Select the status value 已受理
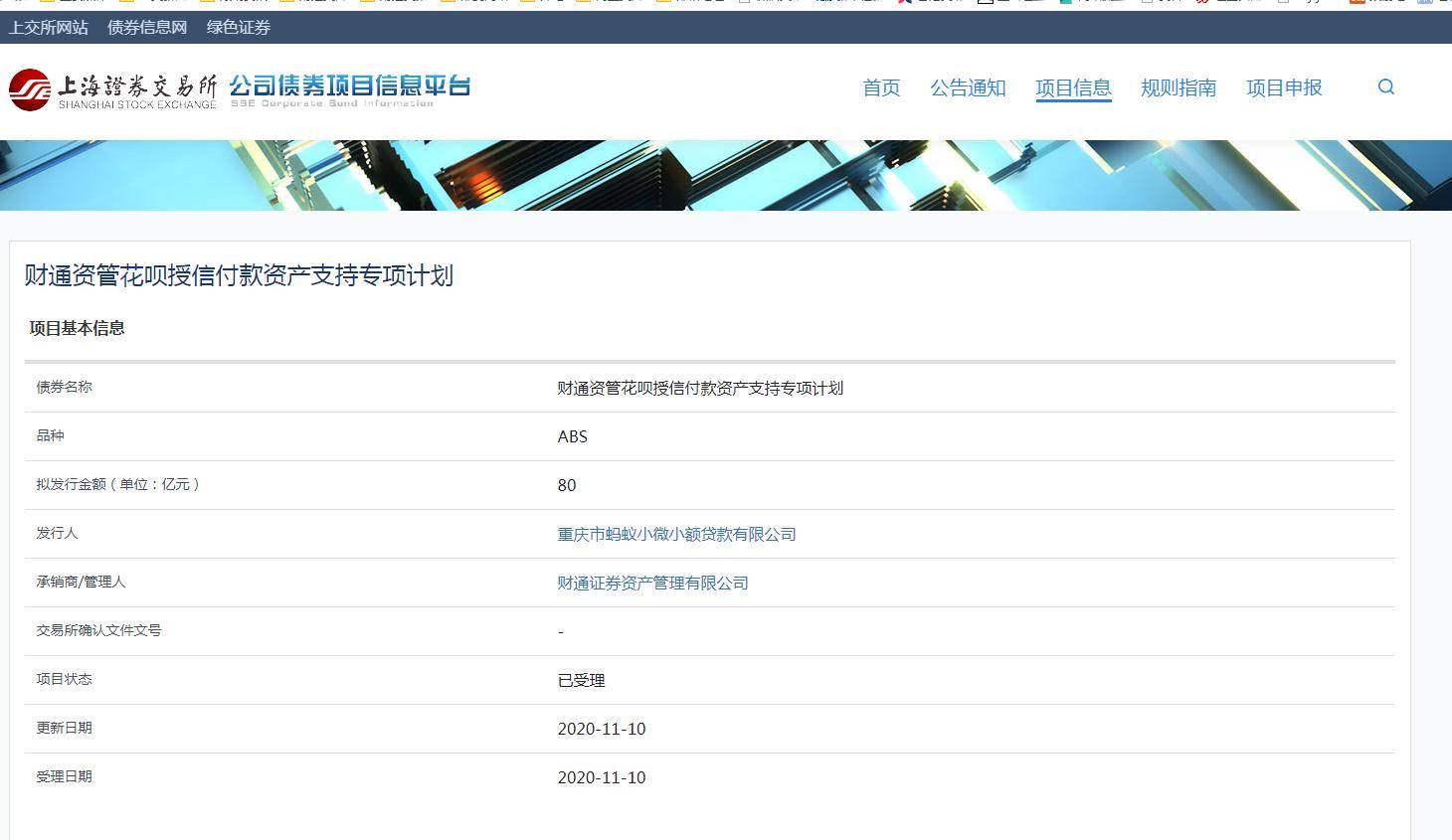Screen dimensions: 1452x840 [x=581, y=681]
